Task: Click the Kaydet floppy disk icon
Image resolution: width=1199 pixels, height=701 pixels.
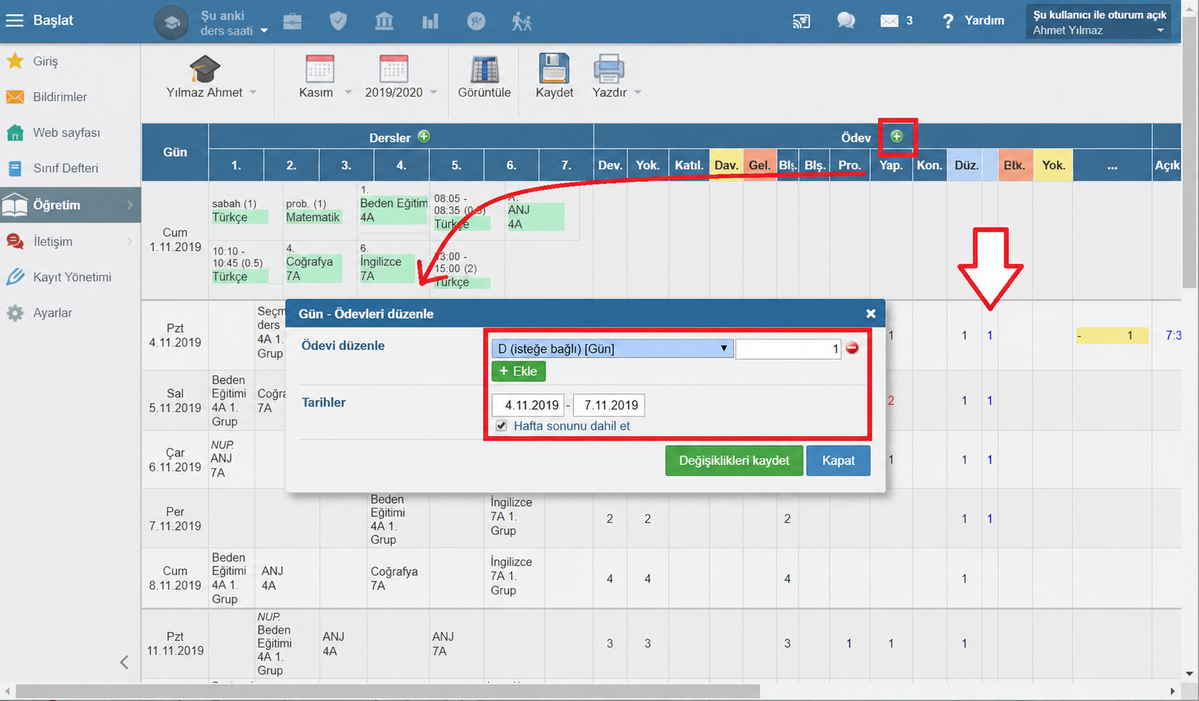Action: [554, 69]
